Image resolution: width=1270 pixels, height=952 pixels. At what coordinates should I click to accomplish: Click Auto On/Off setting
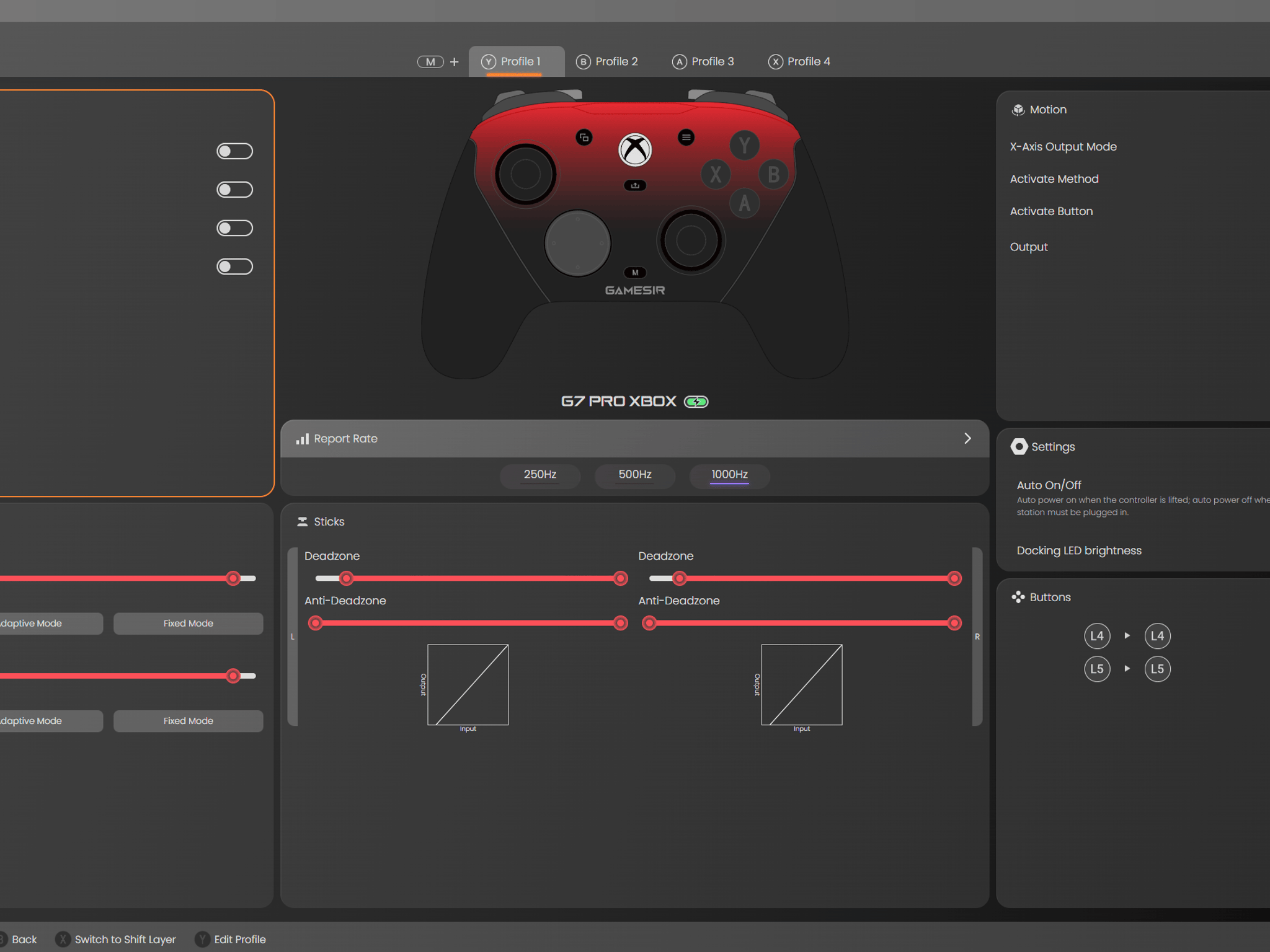[1049, 485]
